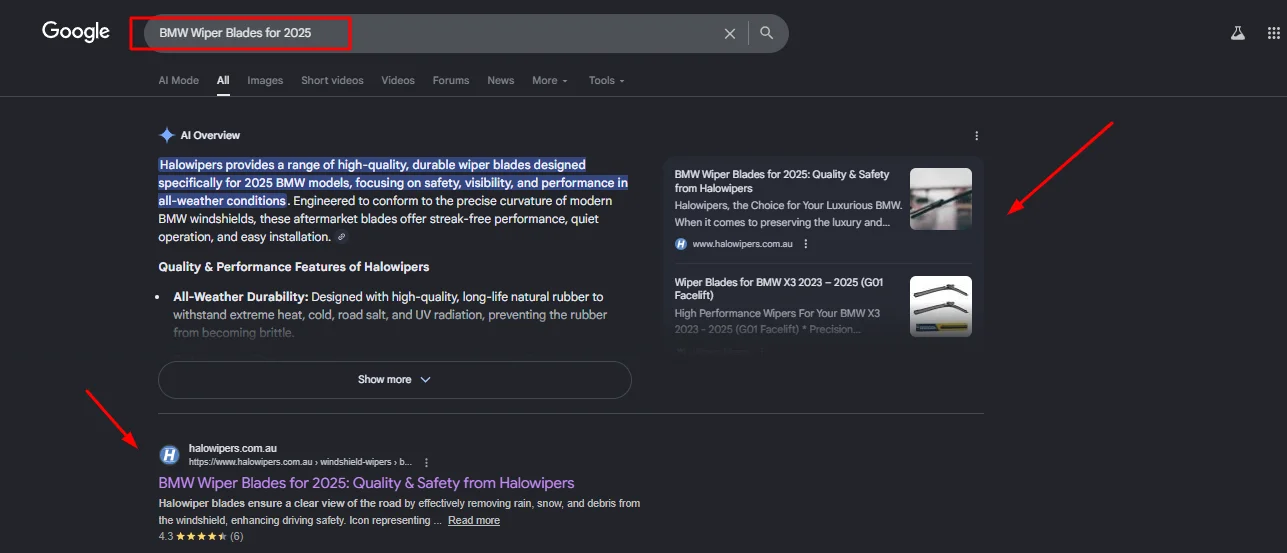Click the magnifying glass search icon
This screenshot has height=553, width=1287.
click(766, 33)
